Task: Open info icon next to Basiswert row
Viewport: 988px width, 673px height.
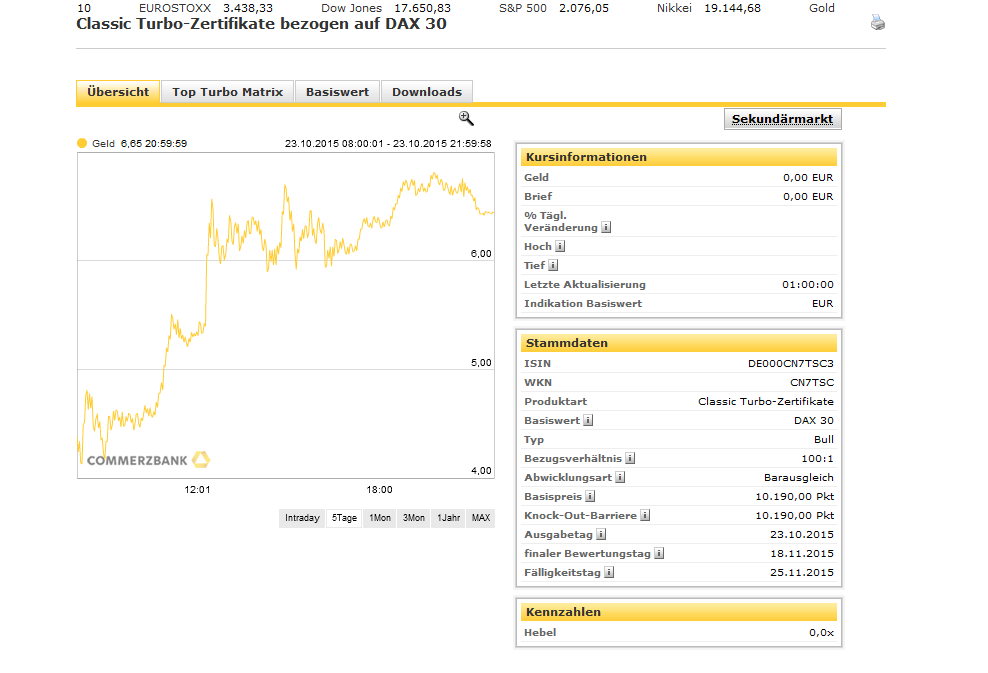Action: pyautogui.click(x=588, y=420)
